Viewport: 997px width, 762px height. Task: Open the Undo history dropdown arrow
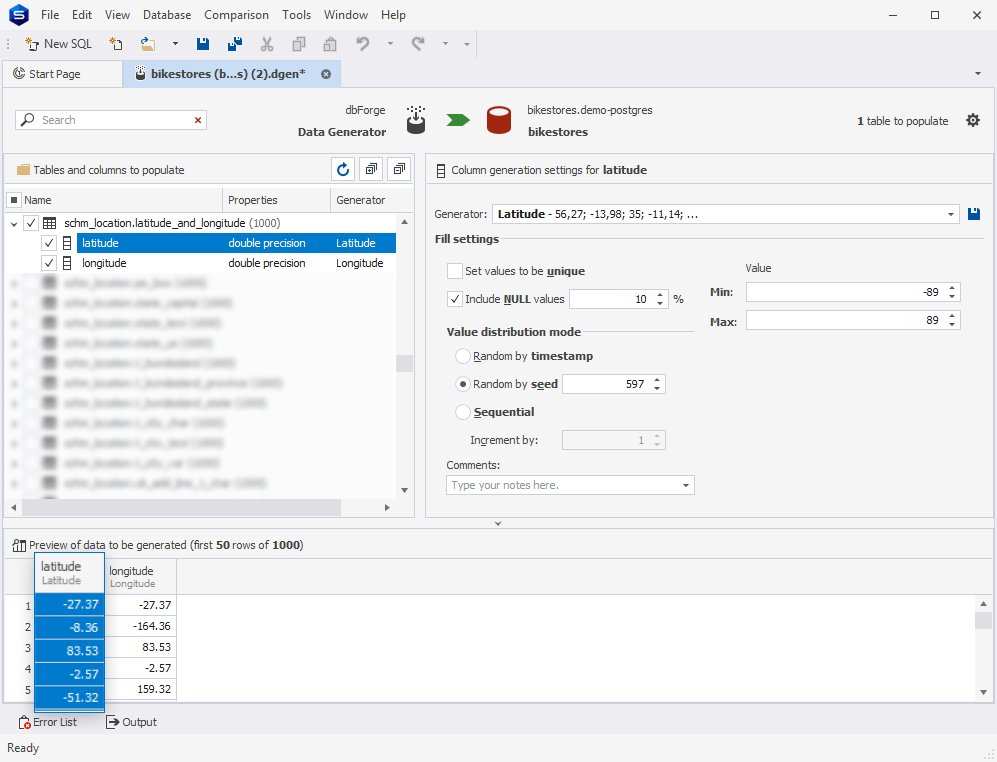point(390,44)
